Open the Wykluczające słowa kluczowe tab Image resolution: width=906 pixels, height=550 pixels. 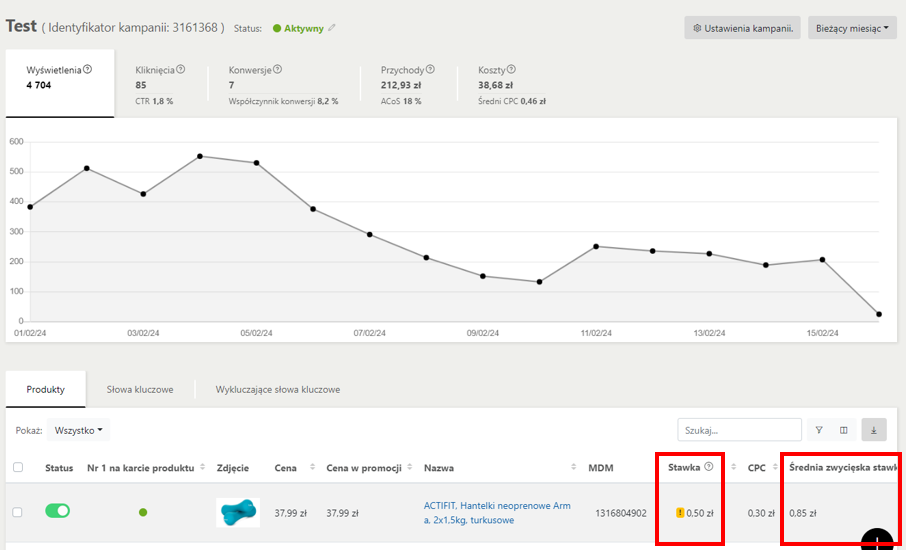point(278,389)
